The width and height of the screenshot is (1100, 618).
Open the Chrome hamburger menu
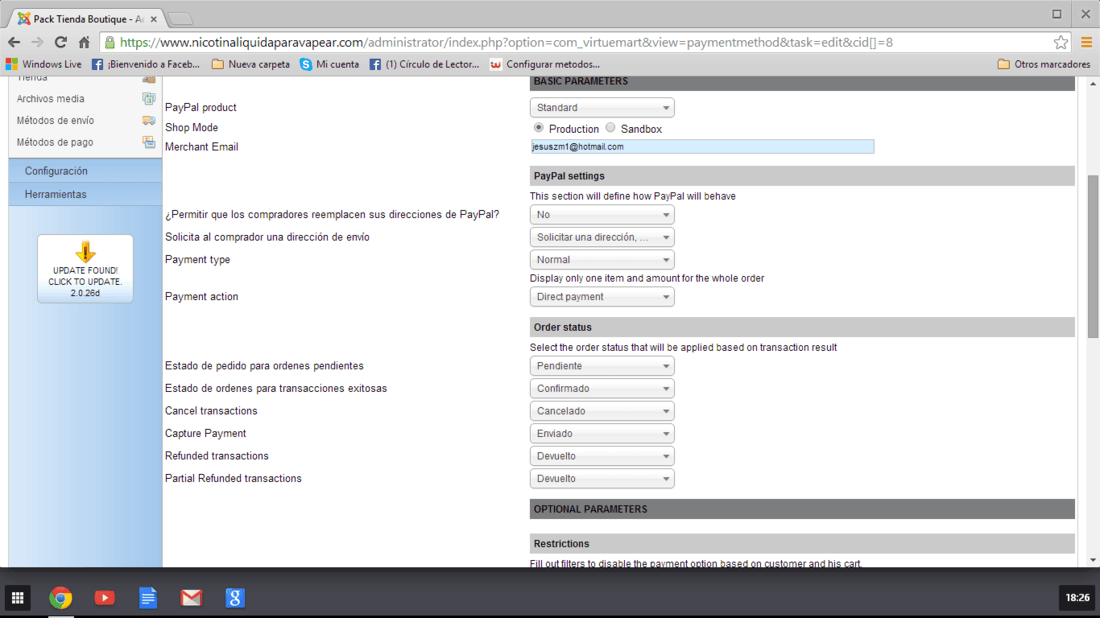coord(1086,42)
